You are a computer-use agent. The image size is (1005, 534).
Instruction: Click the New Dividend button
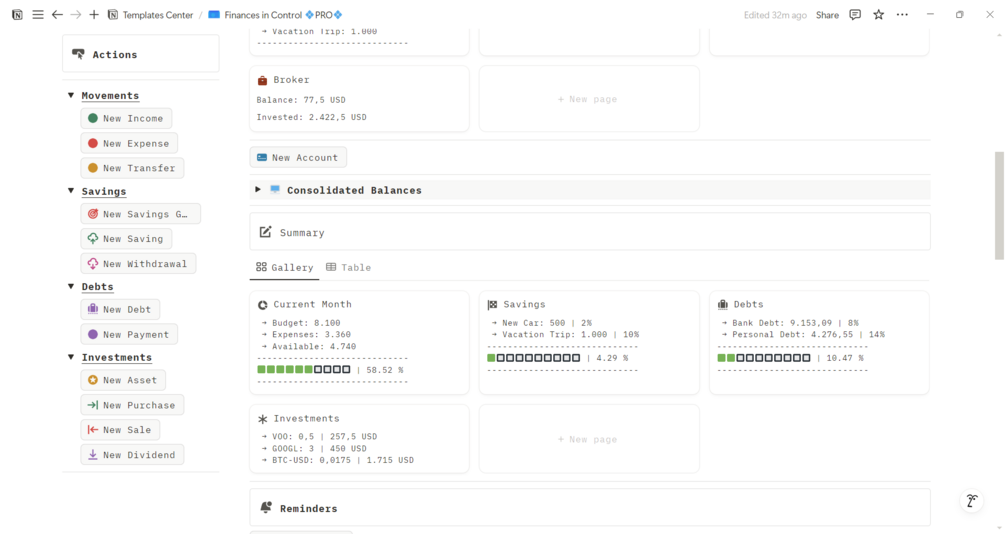132,455
